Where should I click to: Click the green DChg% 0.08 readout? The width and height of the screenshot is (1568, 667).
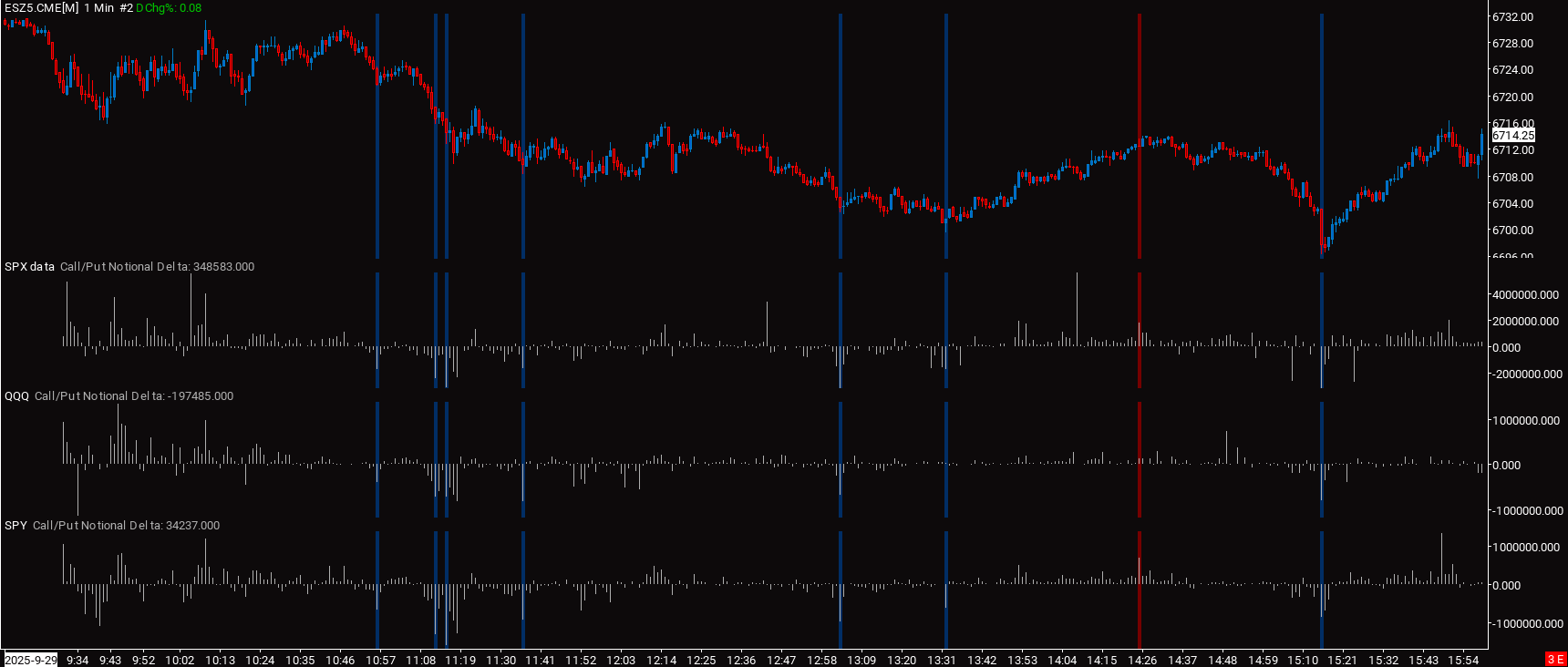click(170, 8)
